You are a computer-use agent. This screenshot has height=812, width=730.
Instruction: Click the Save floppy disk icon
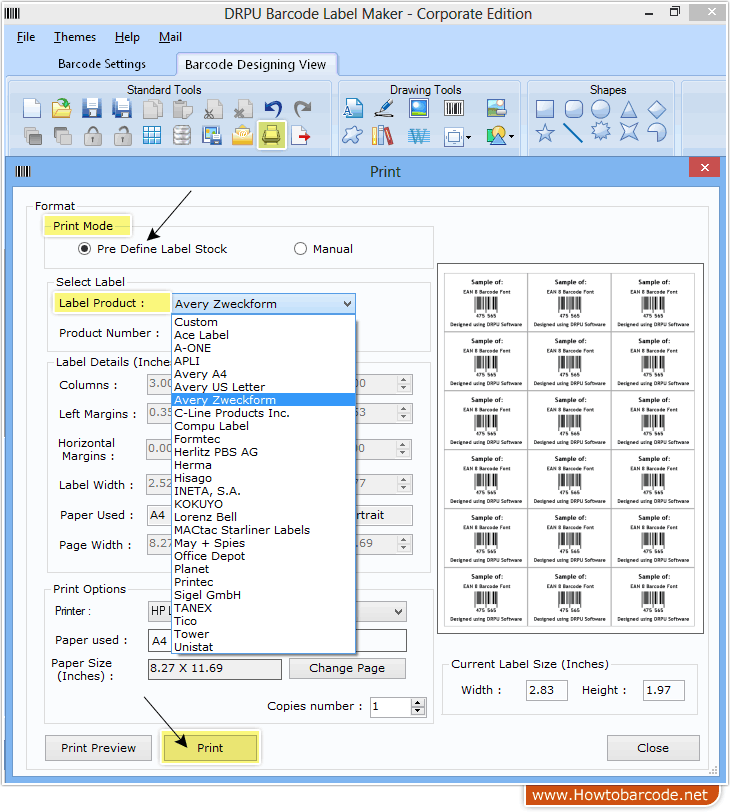tap(92, 109)
